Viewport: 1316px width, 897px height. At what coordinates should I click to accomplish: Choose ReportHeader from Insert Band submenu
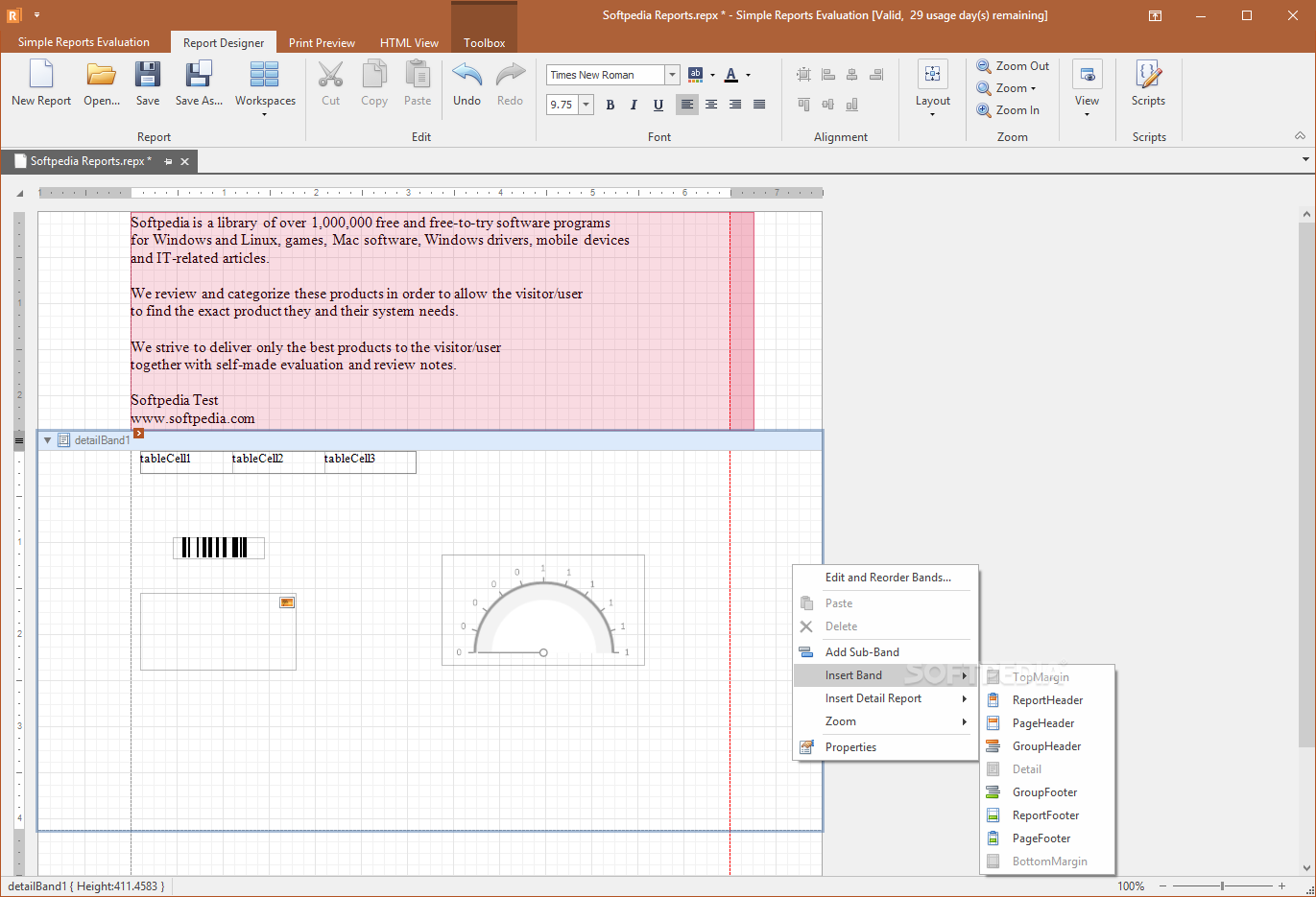coord(1047,700)
